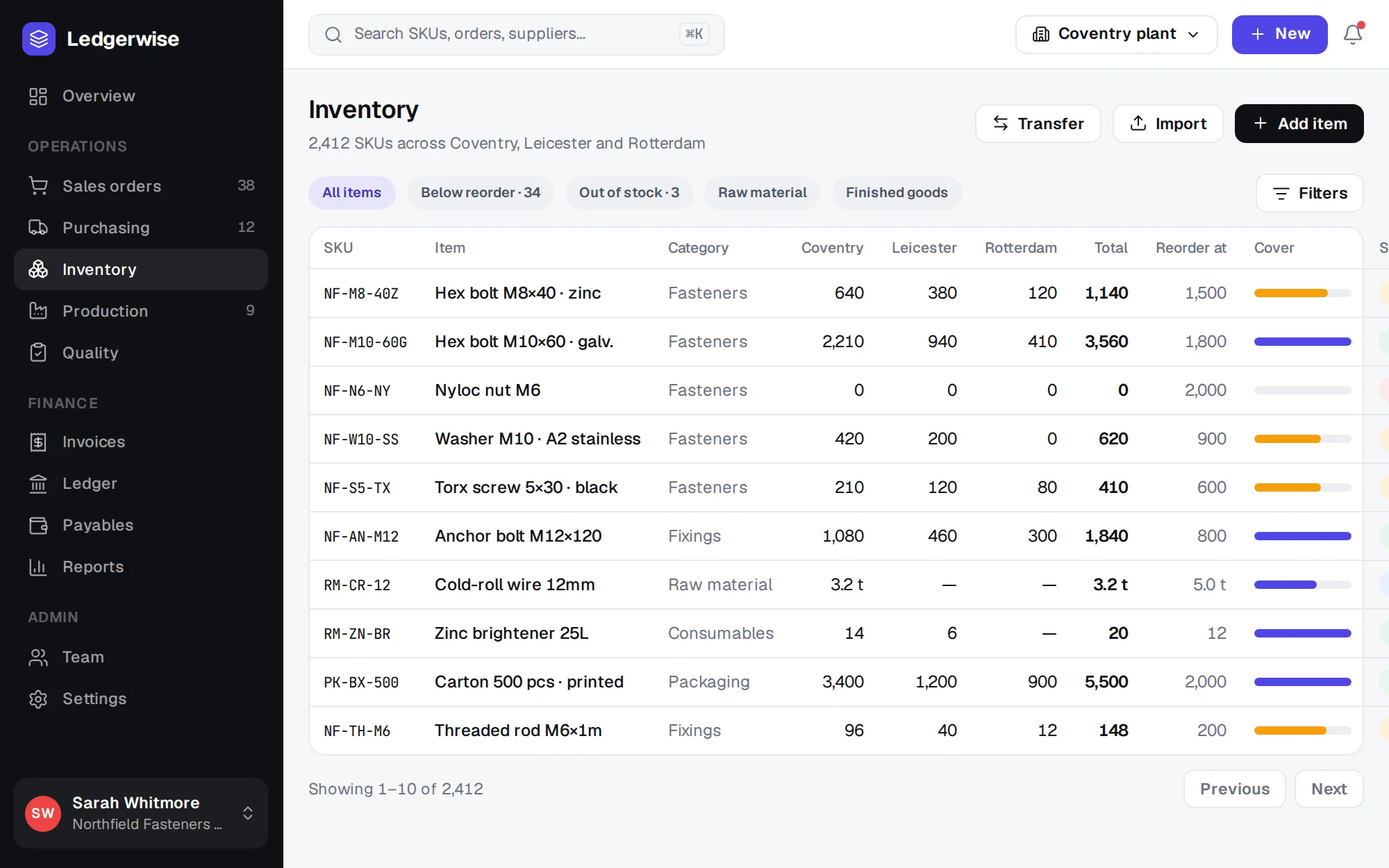Switch to Finished goods tab
Viewport: 1389px width, 868px height.
[x=897, y=192]
